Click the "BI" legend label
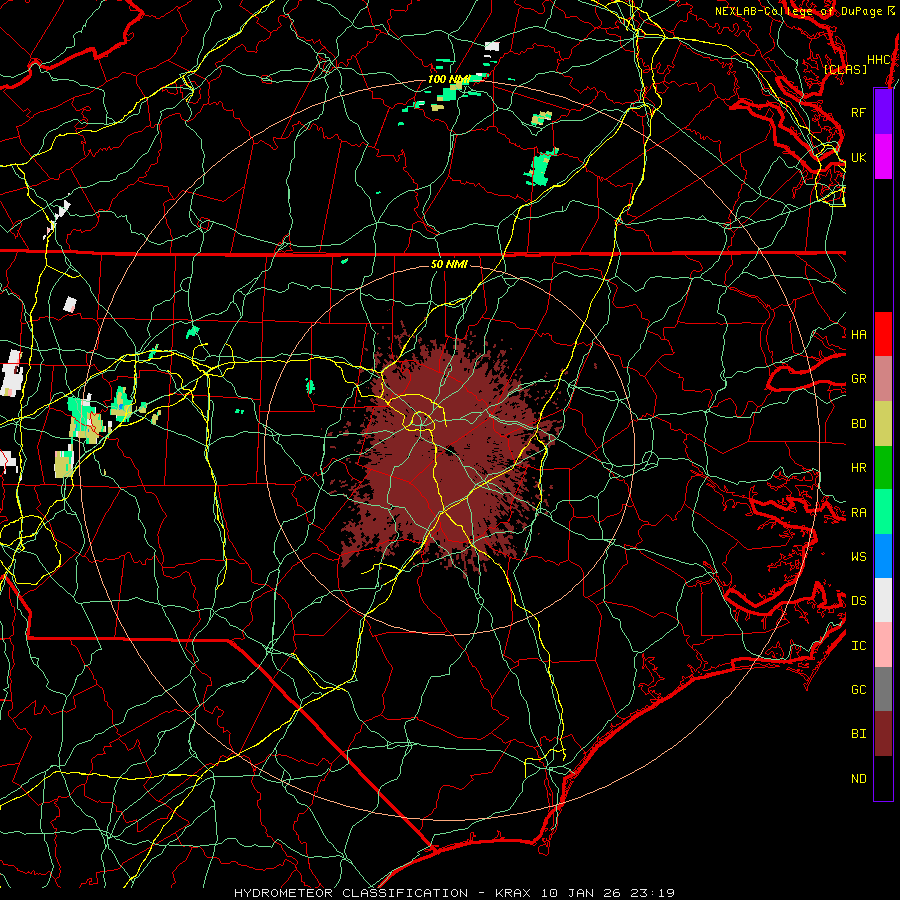The width and height of the screenshot is (900, 900). (x=858, y=734)
